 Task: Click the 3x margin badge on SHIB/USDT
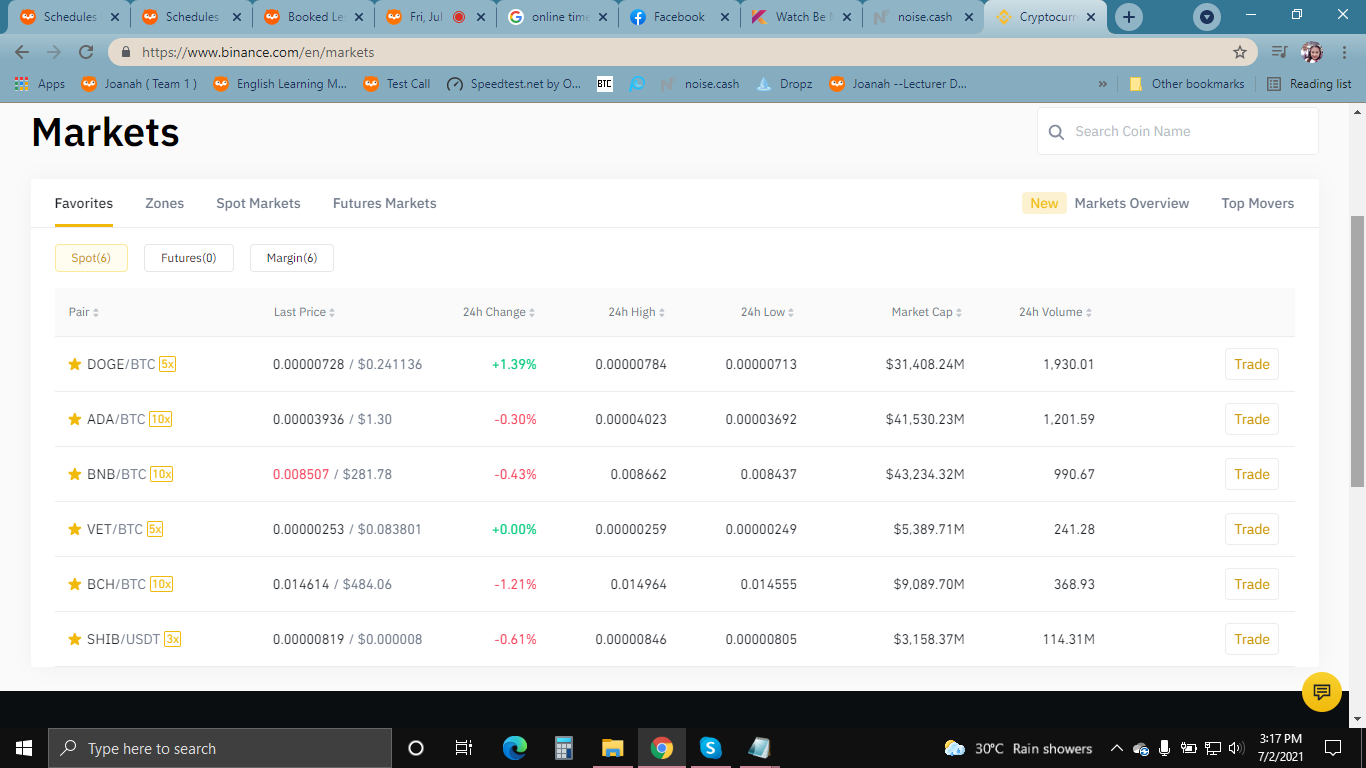point(172,639)
